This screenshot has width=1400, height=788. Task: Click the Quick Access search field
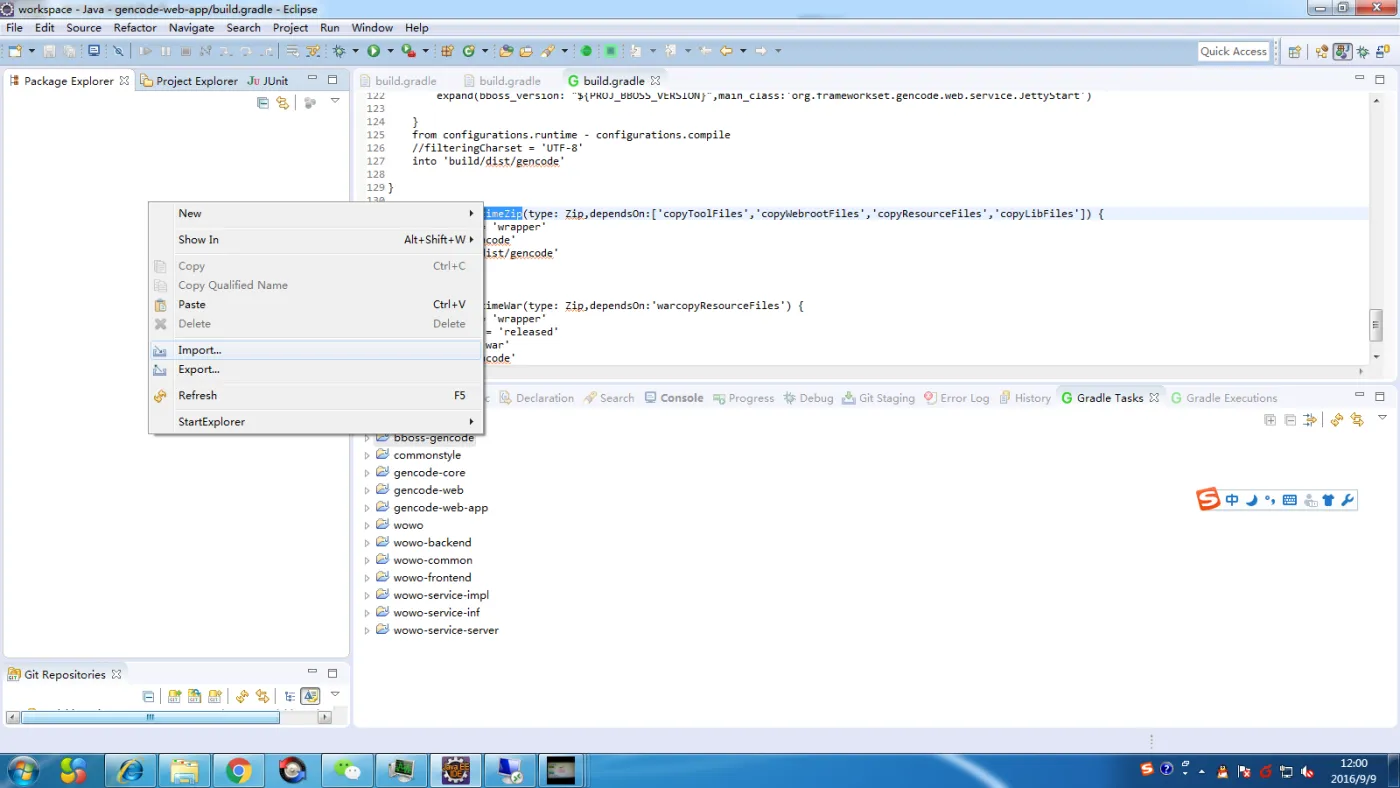pos(1233,52)
